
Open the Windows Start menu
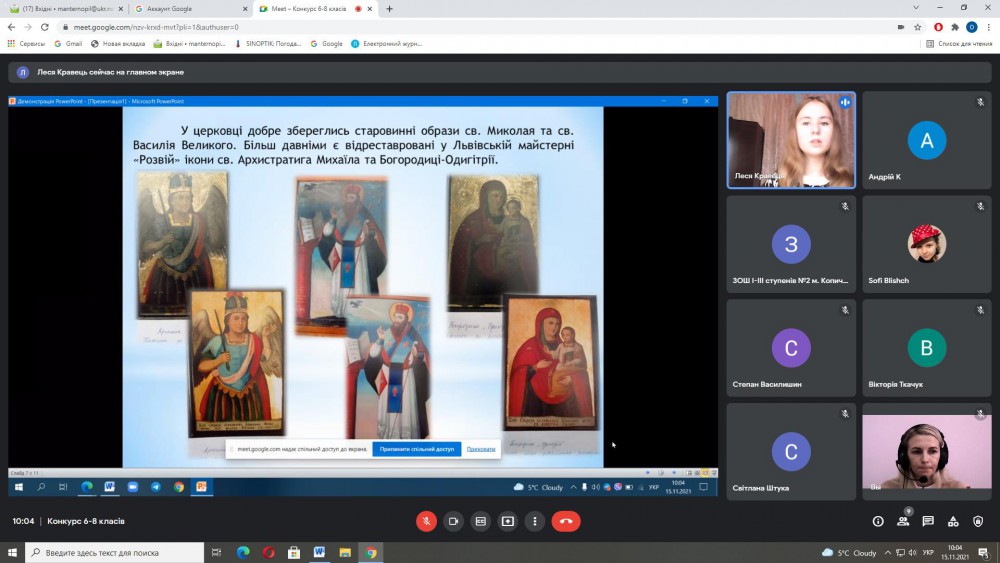coord(12,552)
